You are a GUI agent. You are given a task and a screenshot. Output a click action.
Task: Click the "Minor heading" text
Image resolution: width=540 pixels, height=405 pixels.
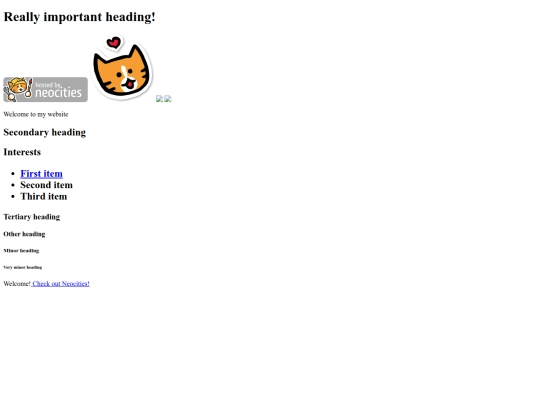[x=21, y=250]
